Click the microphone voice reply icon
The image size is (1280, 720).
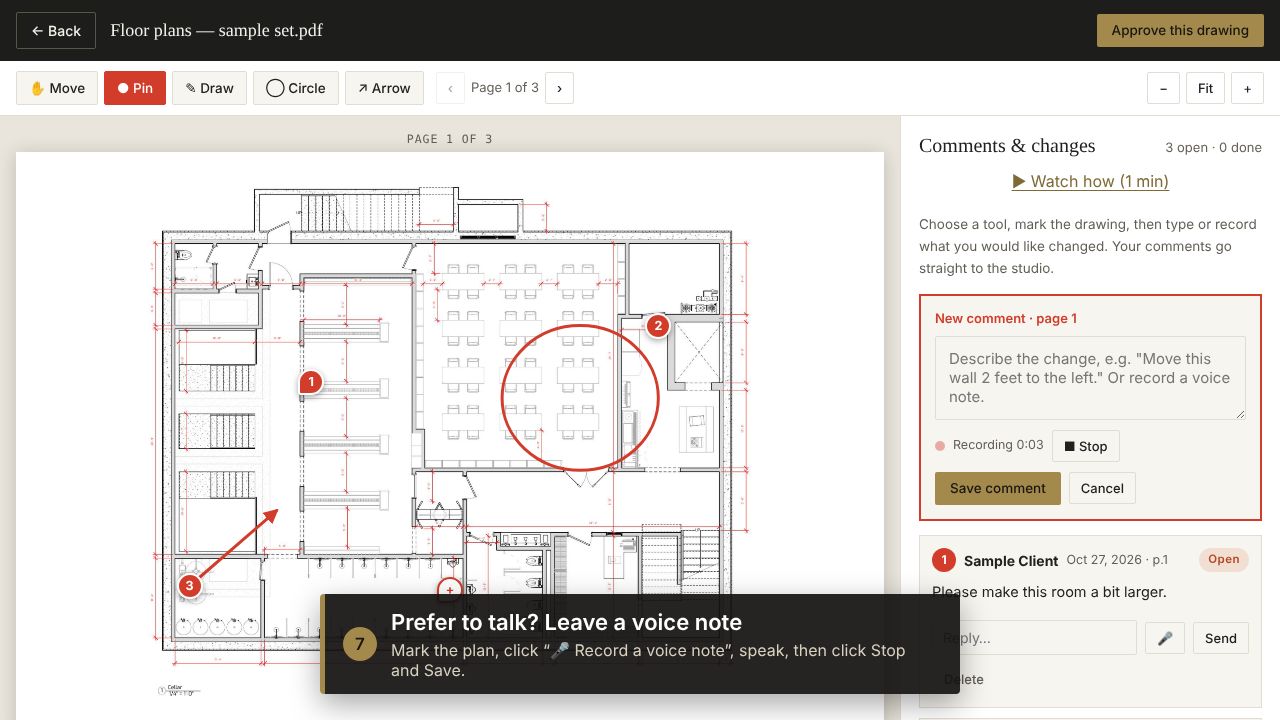point(1165,638)
